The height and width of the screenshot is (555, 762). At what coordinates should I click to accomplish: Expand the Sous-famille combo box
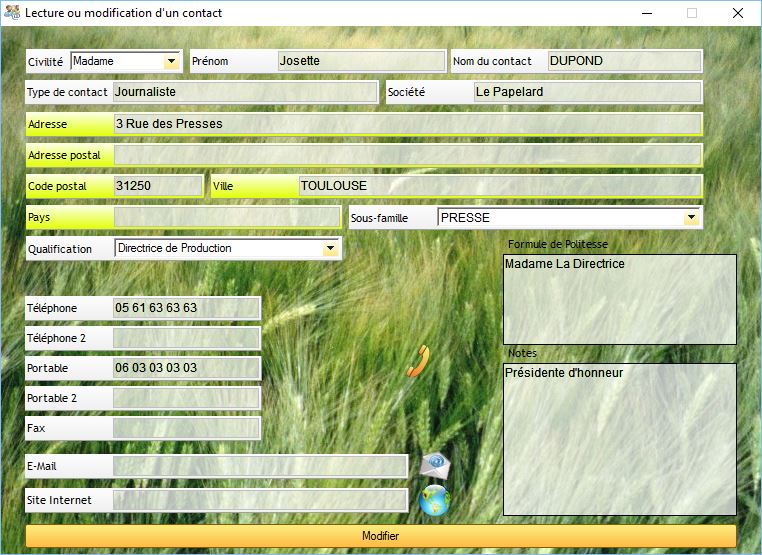pos(690,217)
